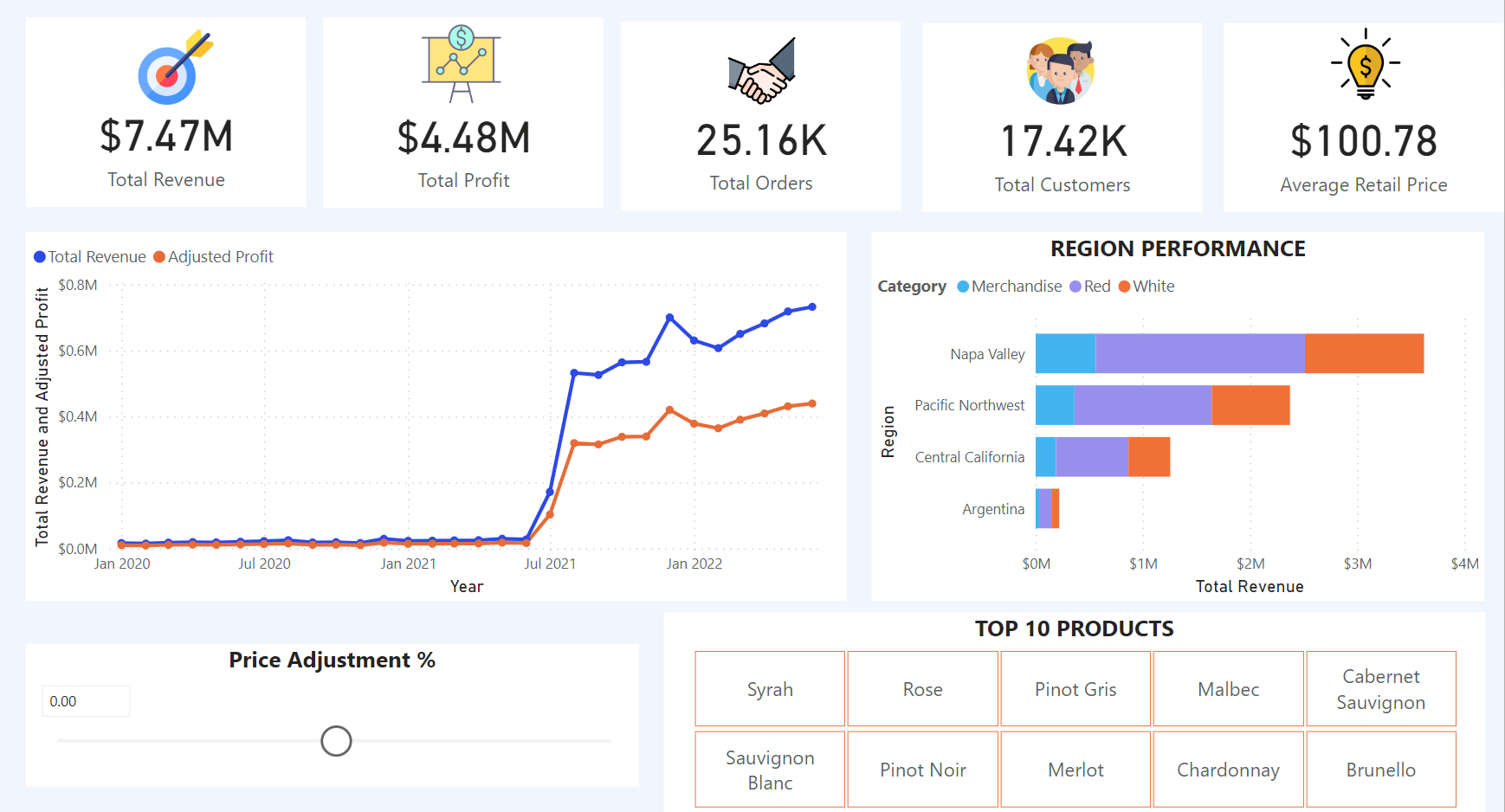Select the Adjusted Profit legend marker
Image resolution: width=1505 pixels, height=812 pixels.
(159, 257)
